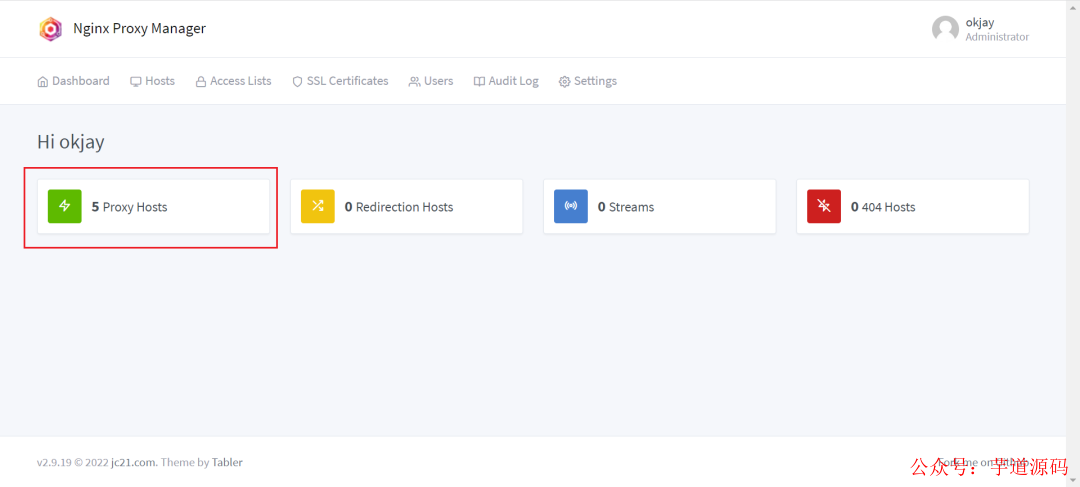Click the Dashboard home icon

[x=43, y=81]
